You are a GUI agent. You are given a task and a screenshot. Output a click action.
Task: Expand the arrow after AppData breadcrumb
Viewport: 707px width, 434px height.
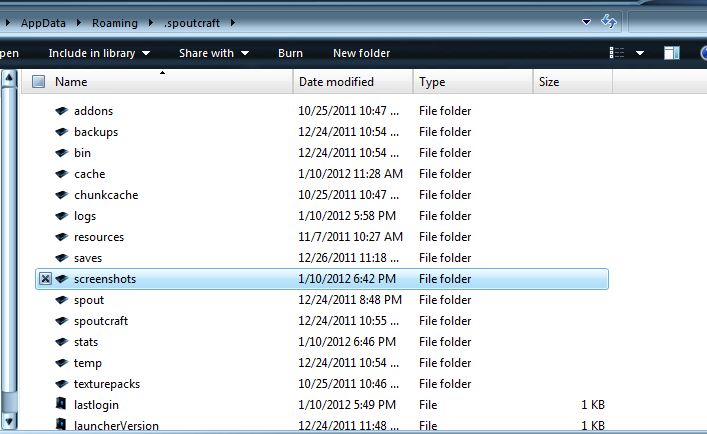(78, 22)
